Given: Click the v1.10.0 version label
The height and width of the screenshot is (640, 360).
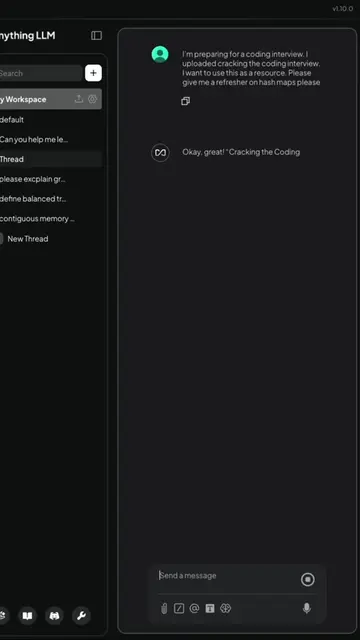Looking at the screenshot, I should pos(342,9).
